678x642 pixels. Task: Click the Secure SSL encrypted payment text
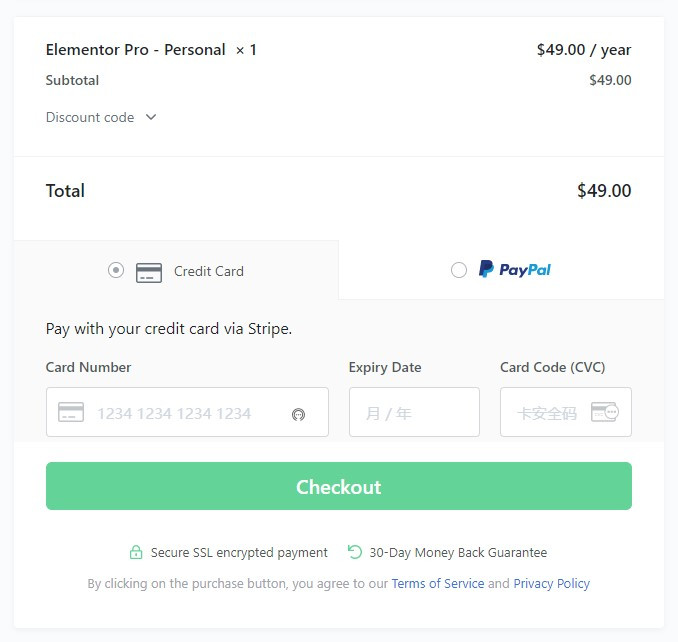tap(239, 553)
